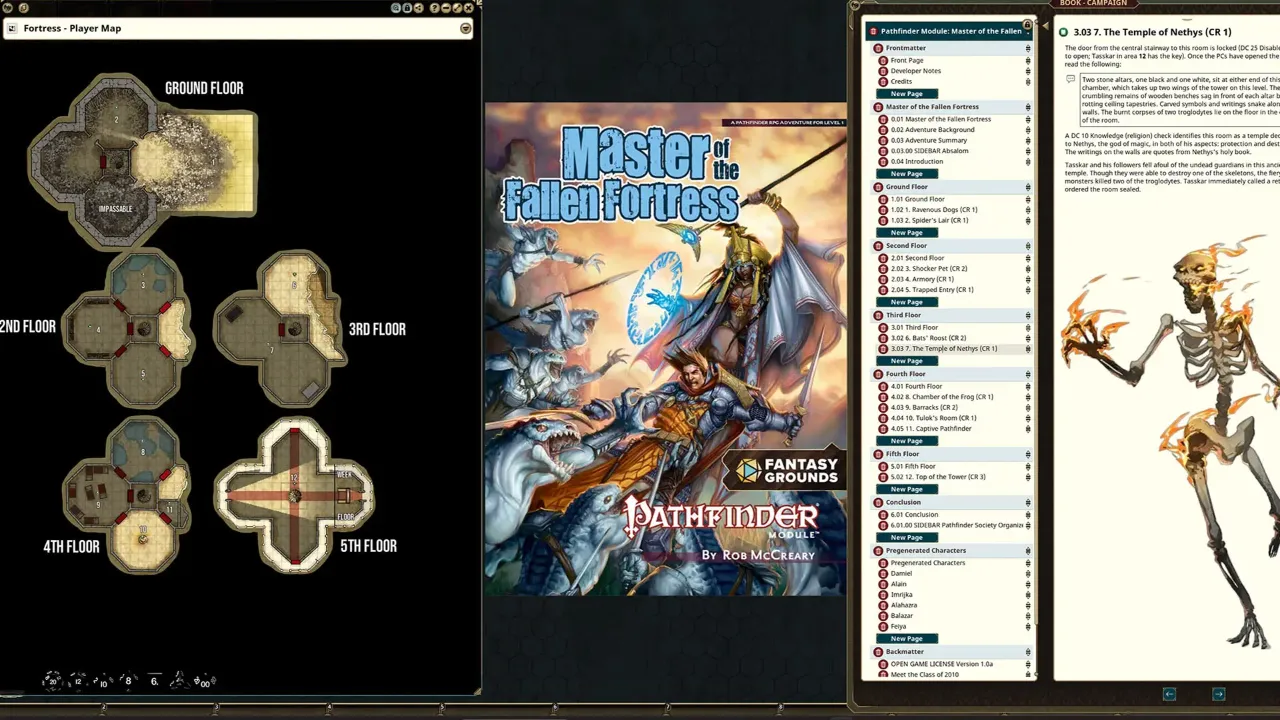Collapse the Ground Floor chapter
The image size is (1280, 720).
[x=951, y=187]
